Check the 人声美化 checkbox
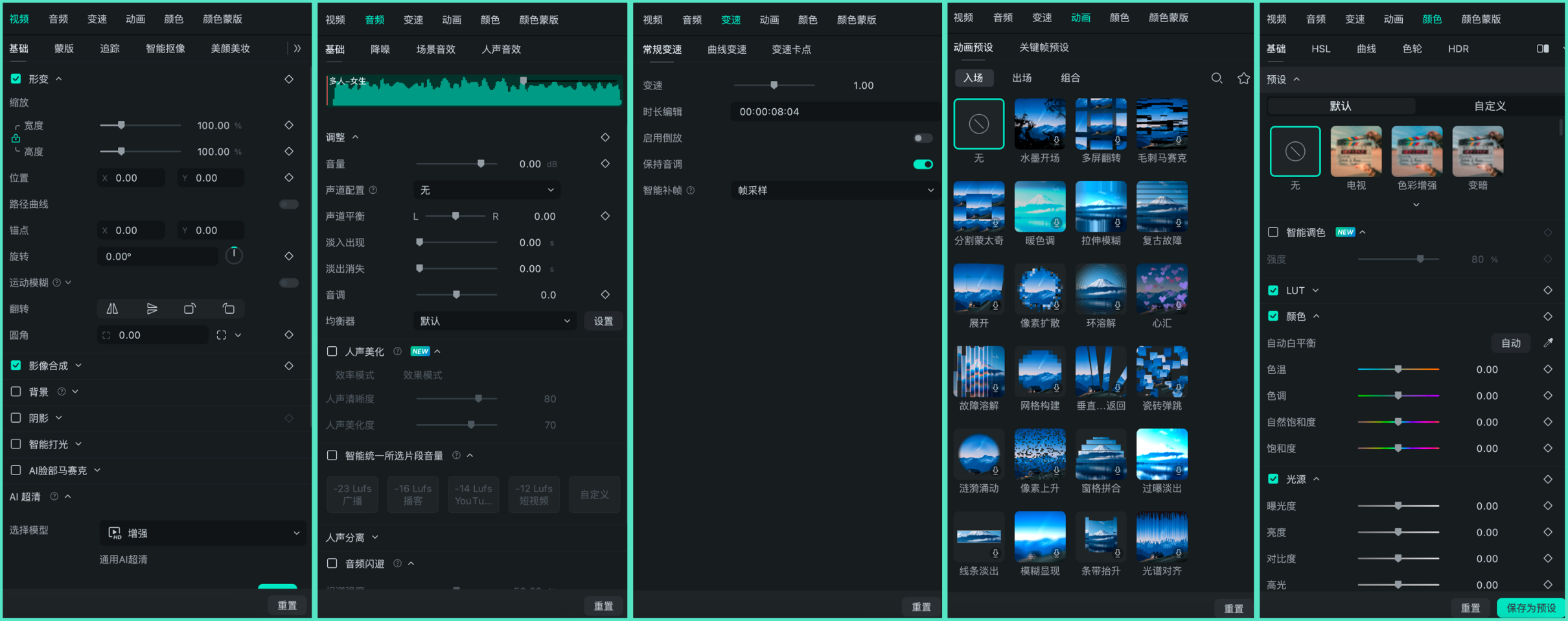1568x621 pixels. 332,351
